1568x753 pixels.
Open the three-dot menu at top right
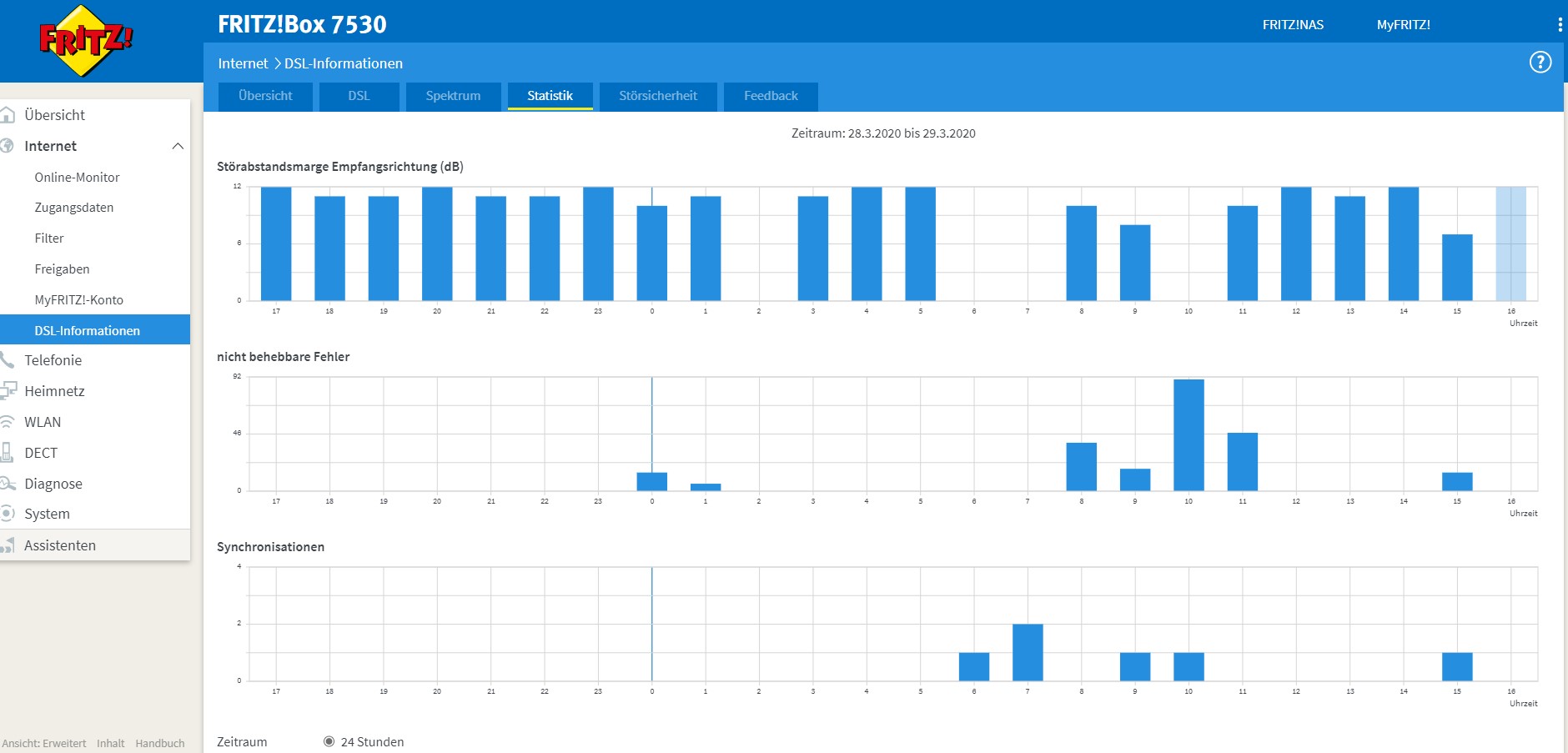[x=1560, y=25]
